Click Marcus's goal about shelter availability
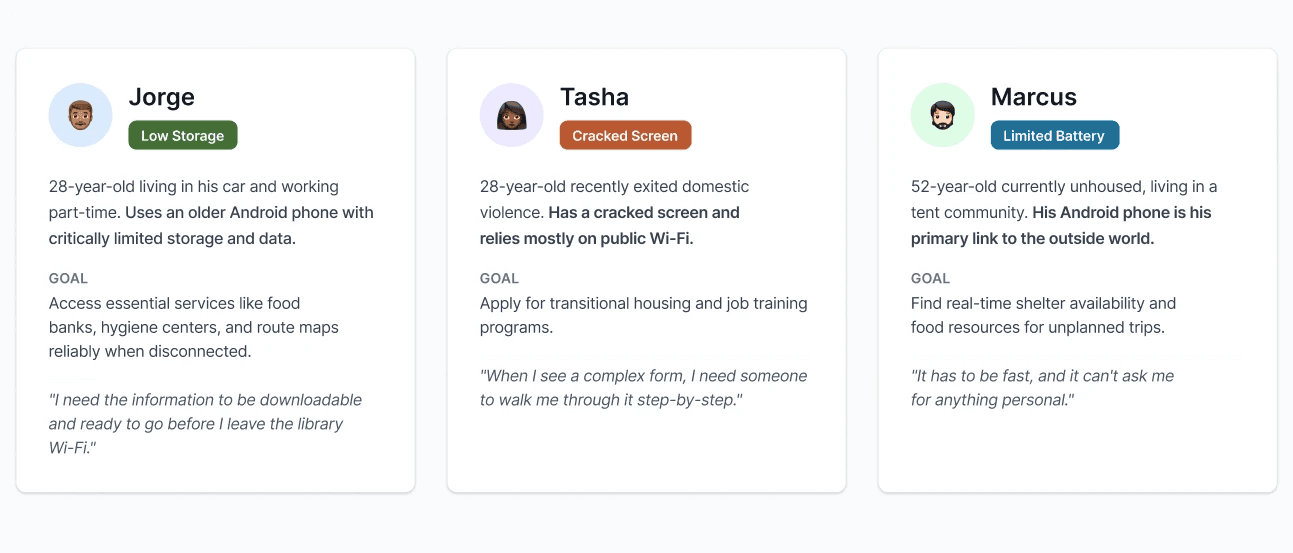1293x553 pixels. [x=1043, y=315]
